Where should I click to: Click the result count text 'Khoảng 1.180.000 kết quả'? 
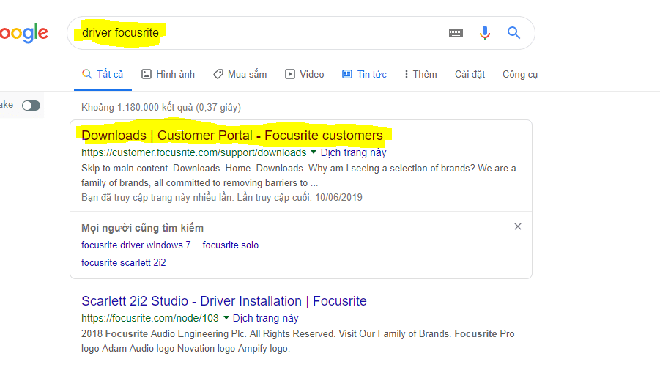click(137, 107)
